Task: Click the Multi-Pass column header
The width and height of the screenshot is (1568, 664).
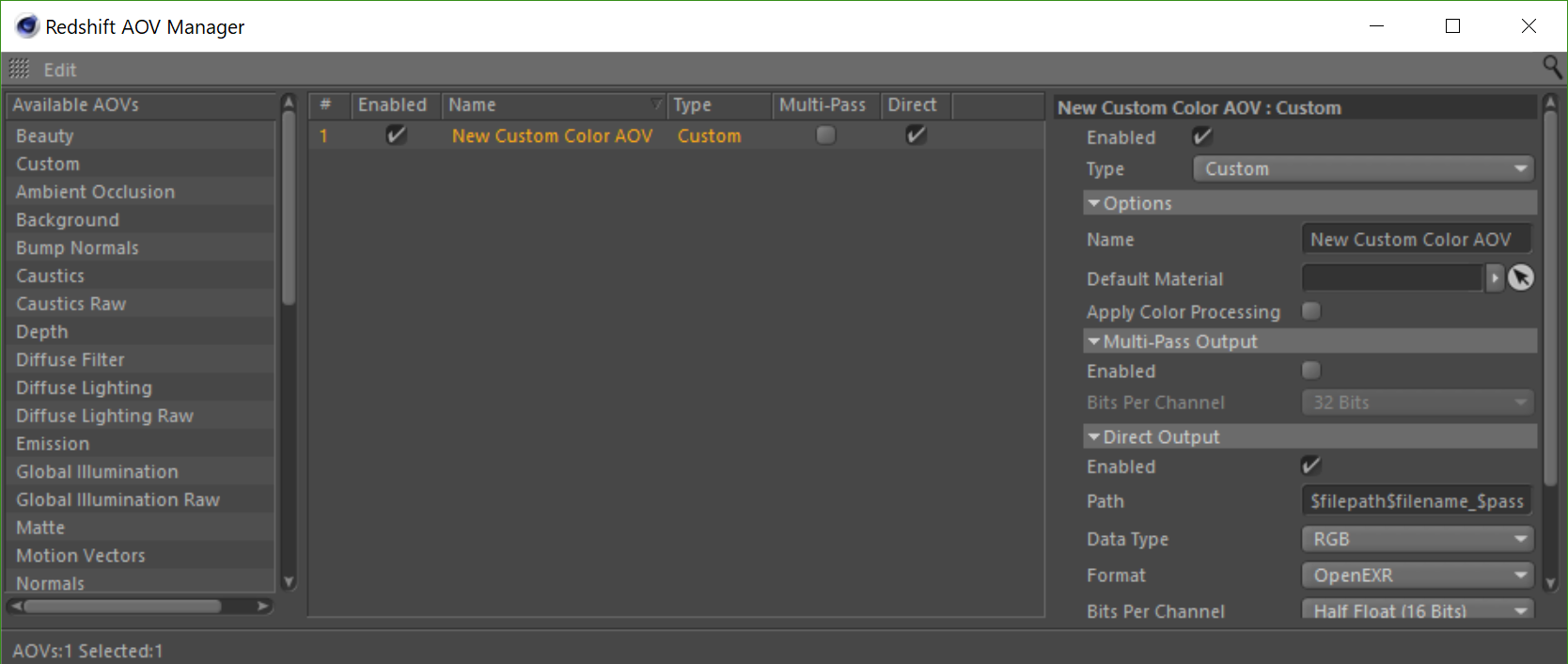Action: (x=826, y=105)
